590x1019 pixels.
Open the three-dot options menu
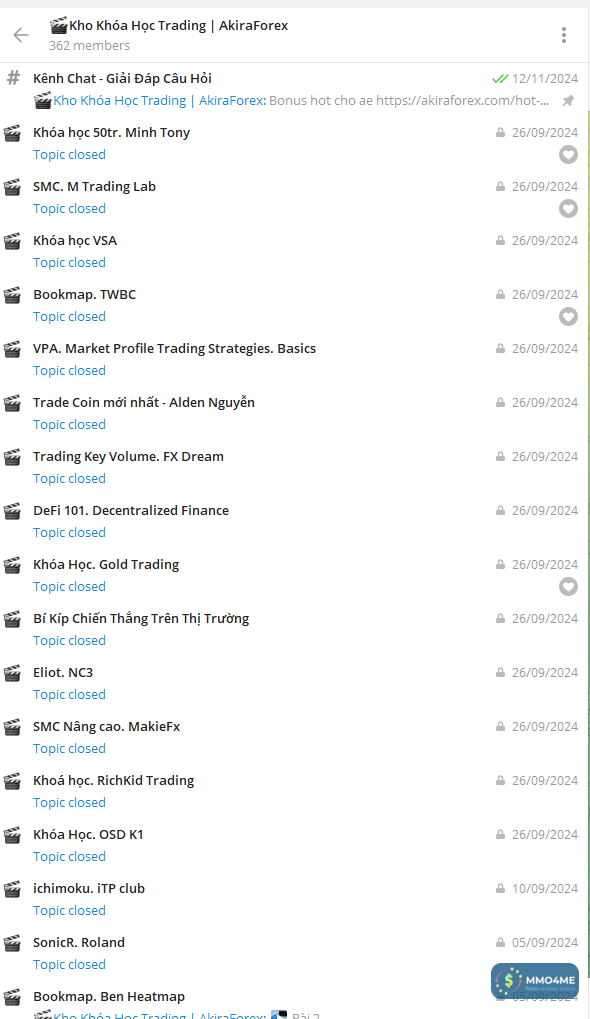(563, 34)
